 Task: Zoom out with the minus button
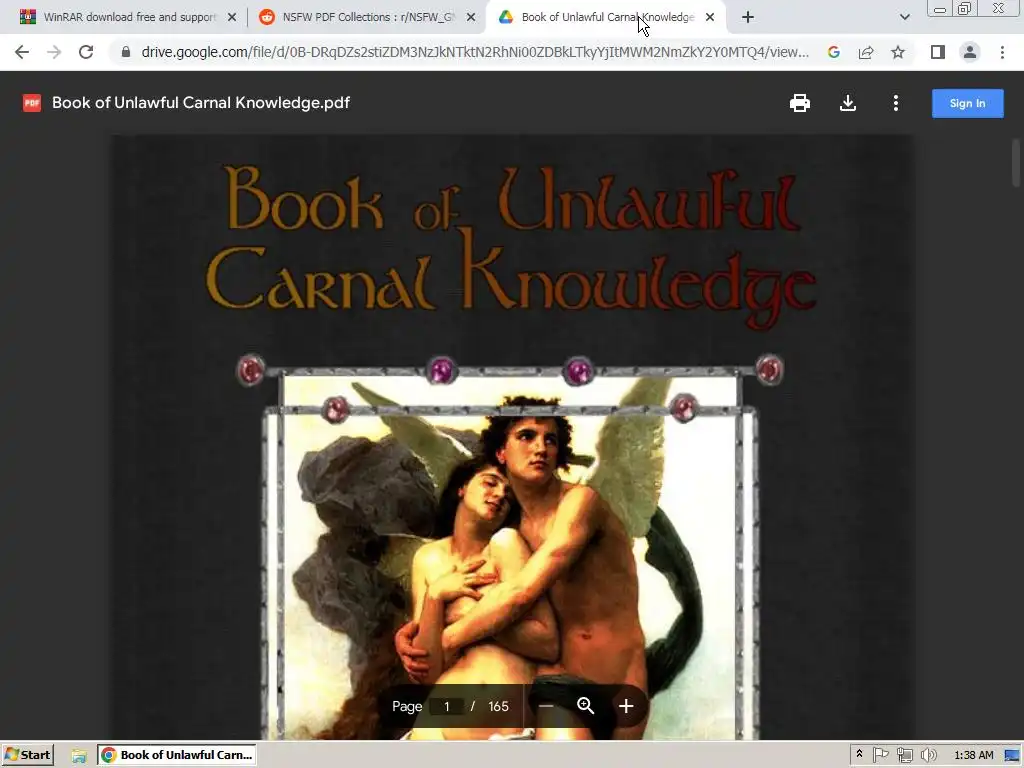546,706
